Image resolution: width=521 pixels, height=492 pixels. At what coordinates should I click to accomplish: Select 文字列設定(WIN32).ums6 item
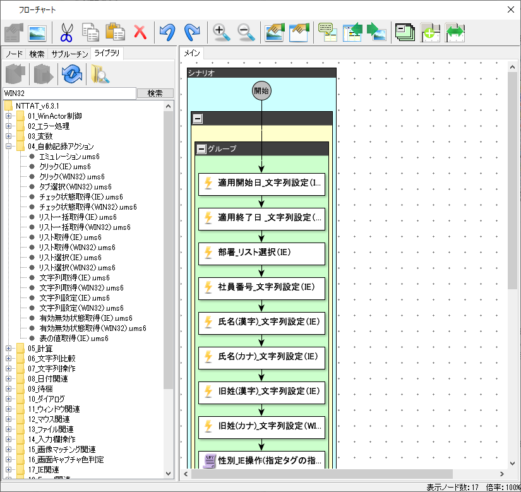81,308
